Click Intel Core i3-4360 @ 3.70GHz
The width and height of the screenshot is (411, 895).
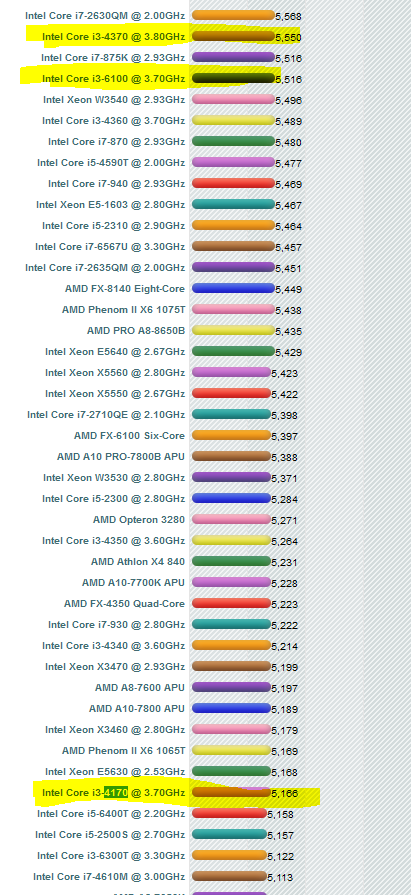[114, 121]
